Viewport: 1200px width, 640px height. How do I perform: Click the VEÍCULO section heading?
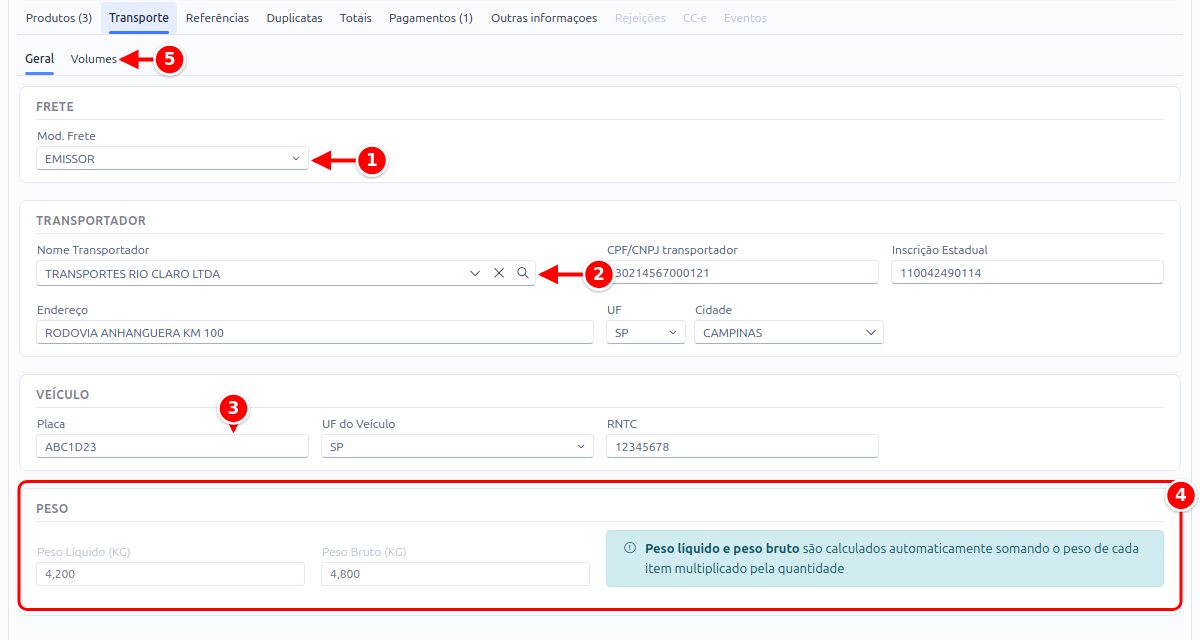tap(63, 395)
